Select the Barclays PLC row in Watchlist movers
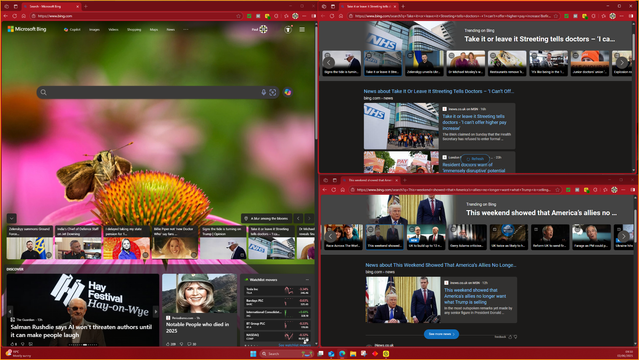 coord(277,302)
